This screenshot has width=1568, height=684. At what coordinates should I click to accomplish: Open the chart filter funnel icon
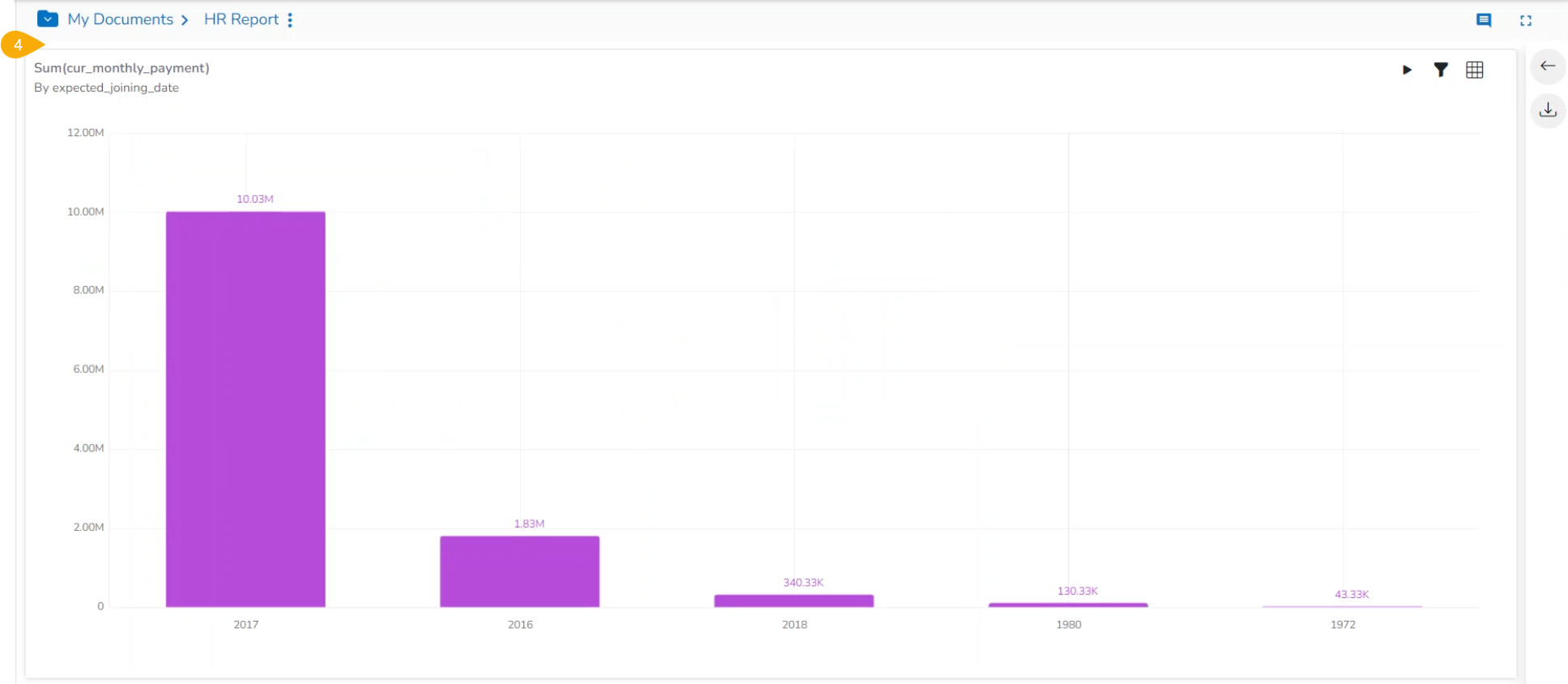1441,71
